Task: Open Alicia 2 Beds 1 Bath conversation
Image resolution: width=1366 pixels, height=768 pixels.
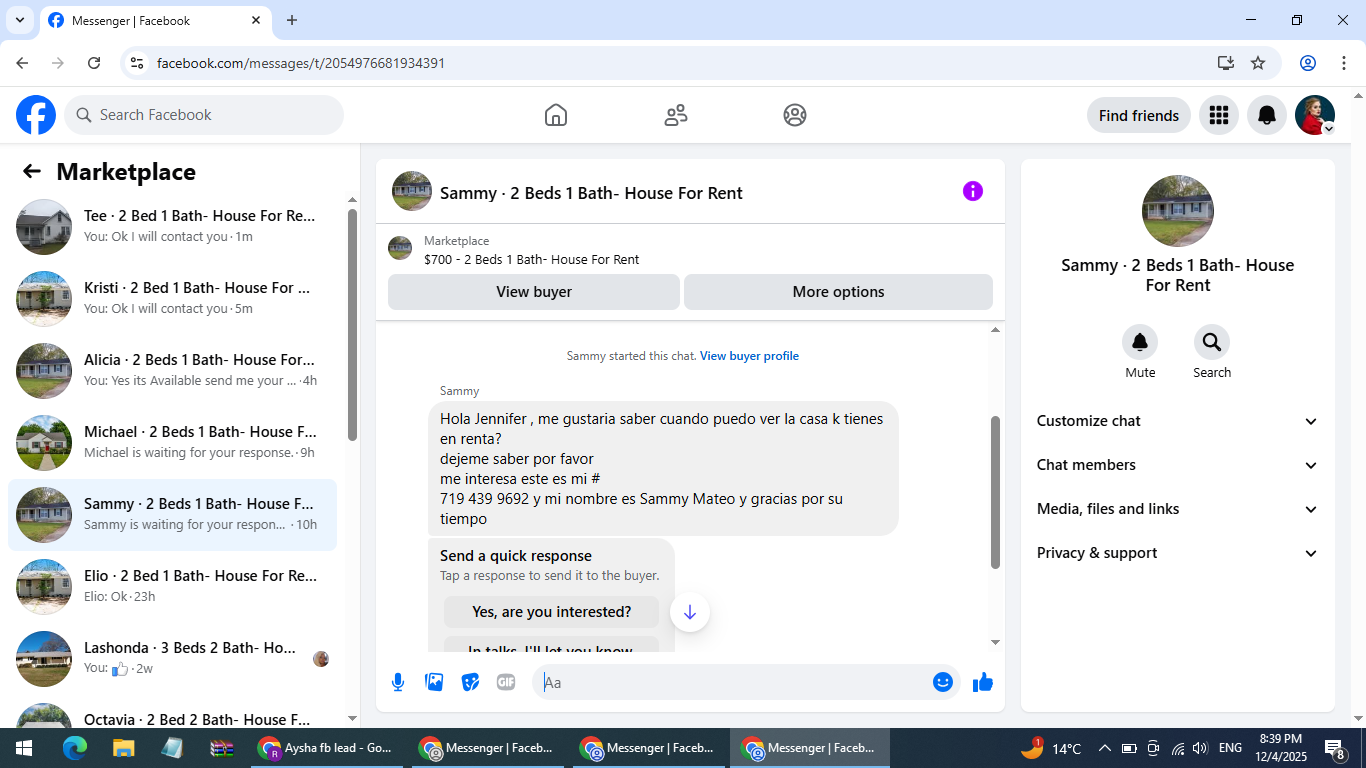Action: (x=172, y=371)
